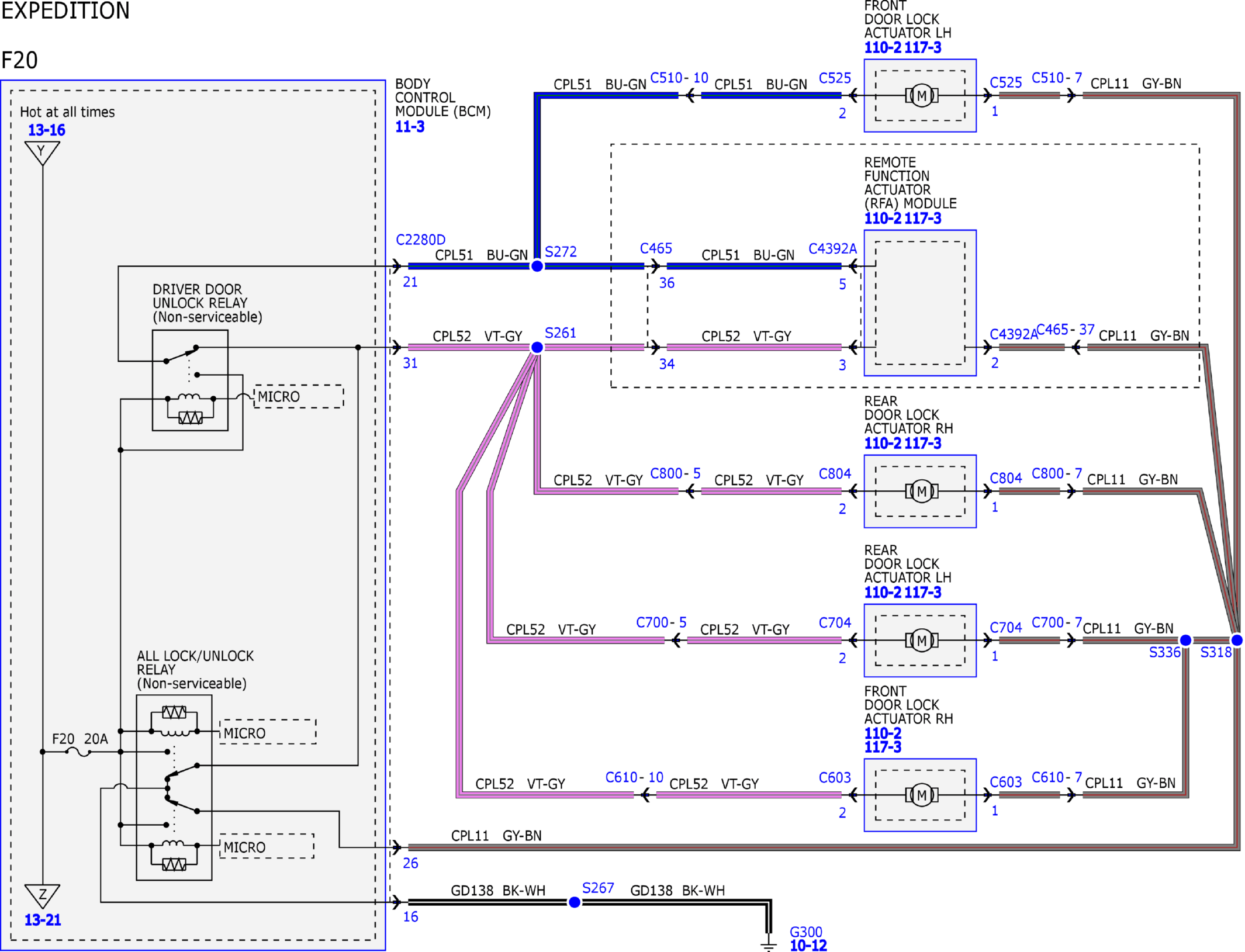Select the S318 splice dot
This screenshot has height=952, width=1245.
coord(1237,641)
